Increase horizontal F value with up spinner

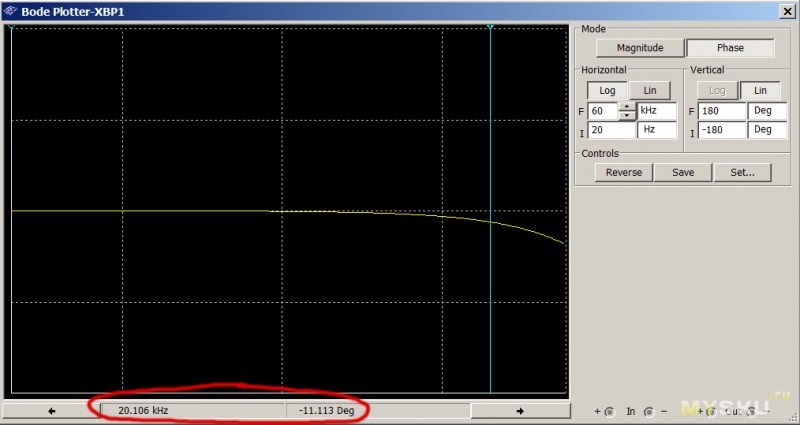coord(627,107)
